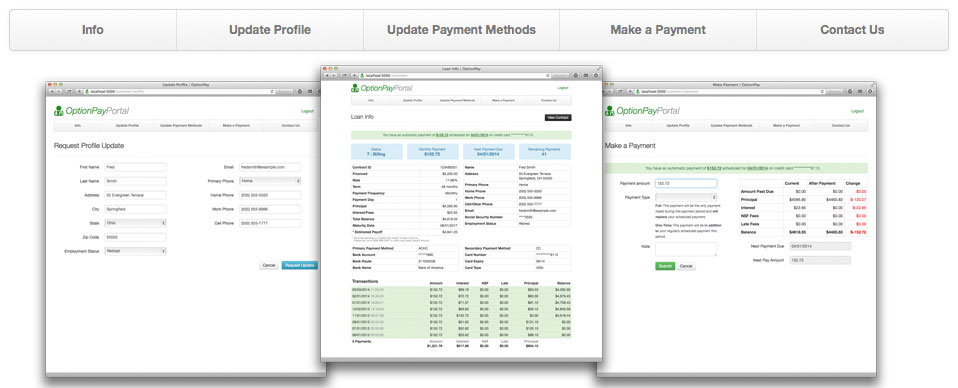Open the Primary Phone dropdown showing Home

(x=270, y=181)
